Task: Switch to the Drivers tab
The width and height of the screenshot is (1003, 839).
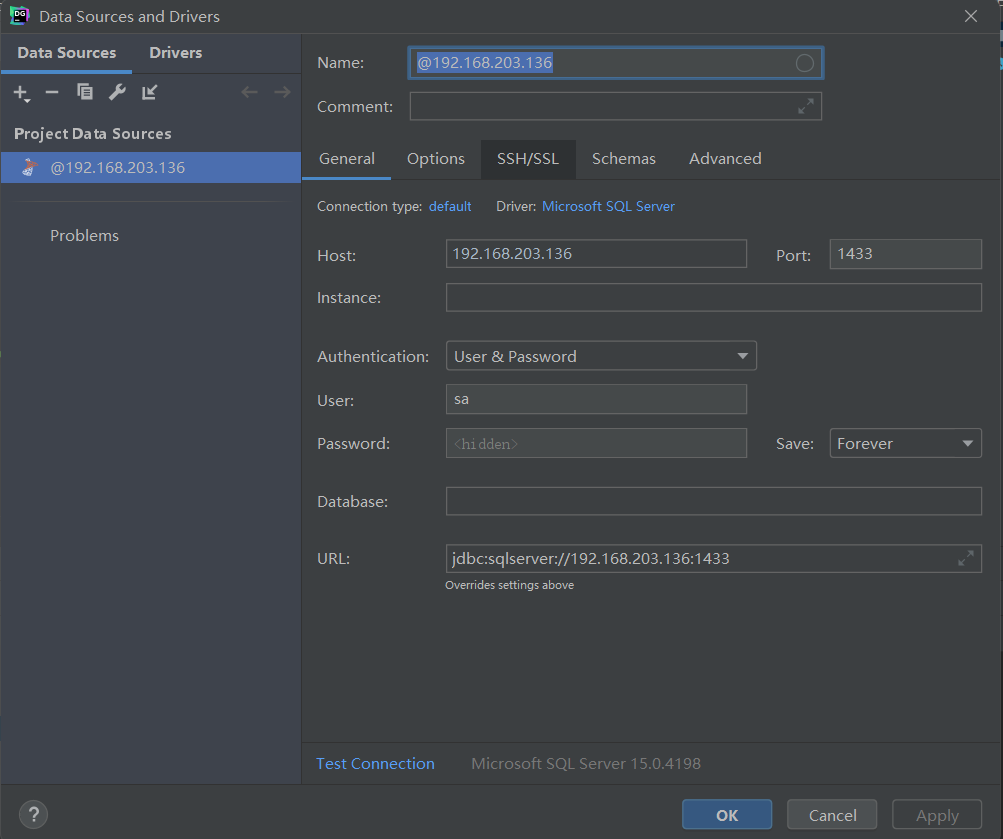Action: coord(175,52)
